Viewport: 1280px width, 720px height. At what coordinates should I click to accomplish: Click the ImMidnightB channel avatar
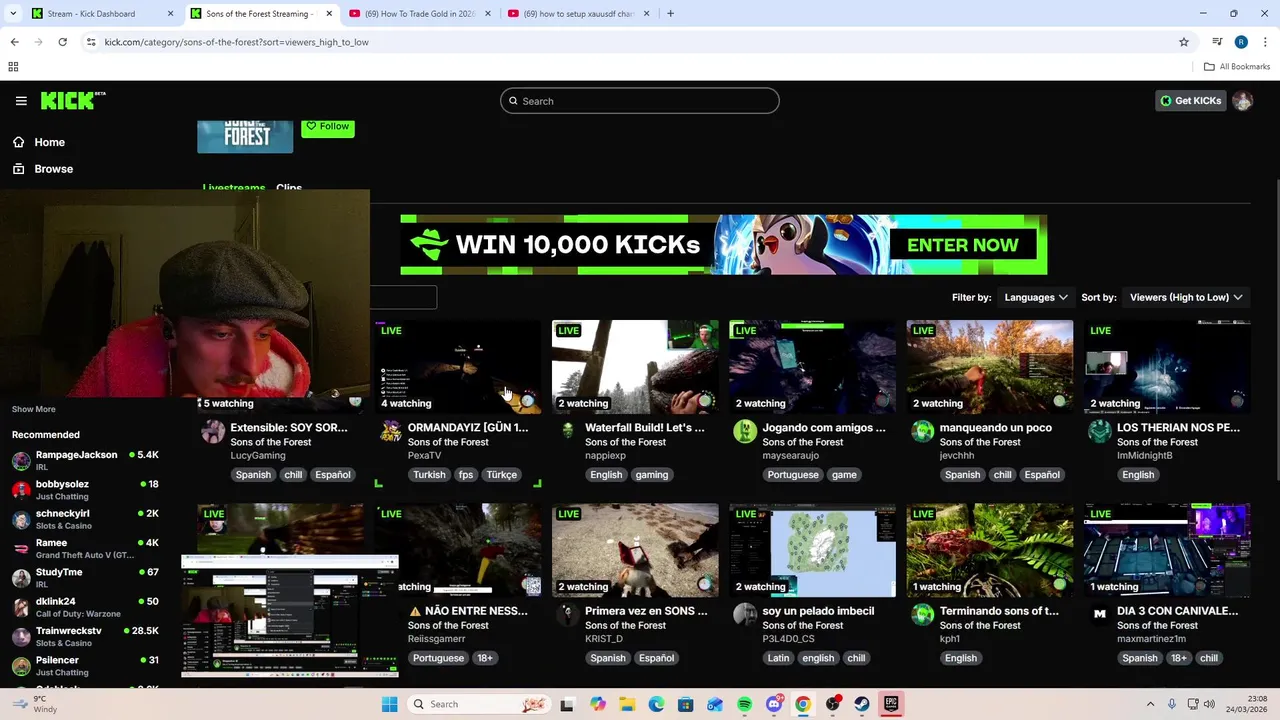click(1100, 431)
